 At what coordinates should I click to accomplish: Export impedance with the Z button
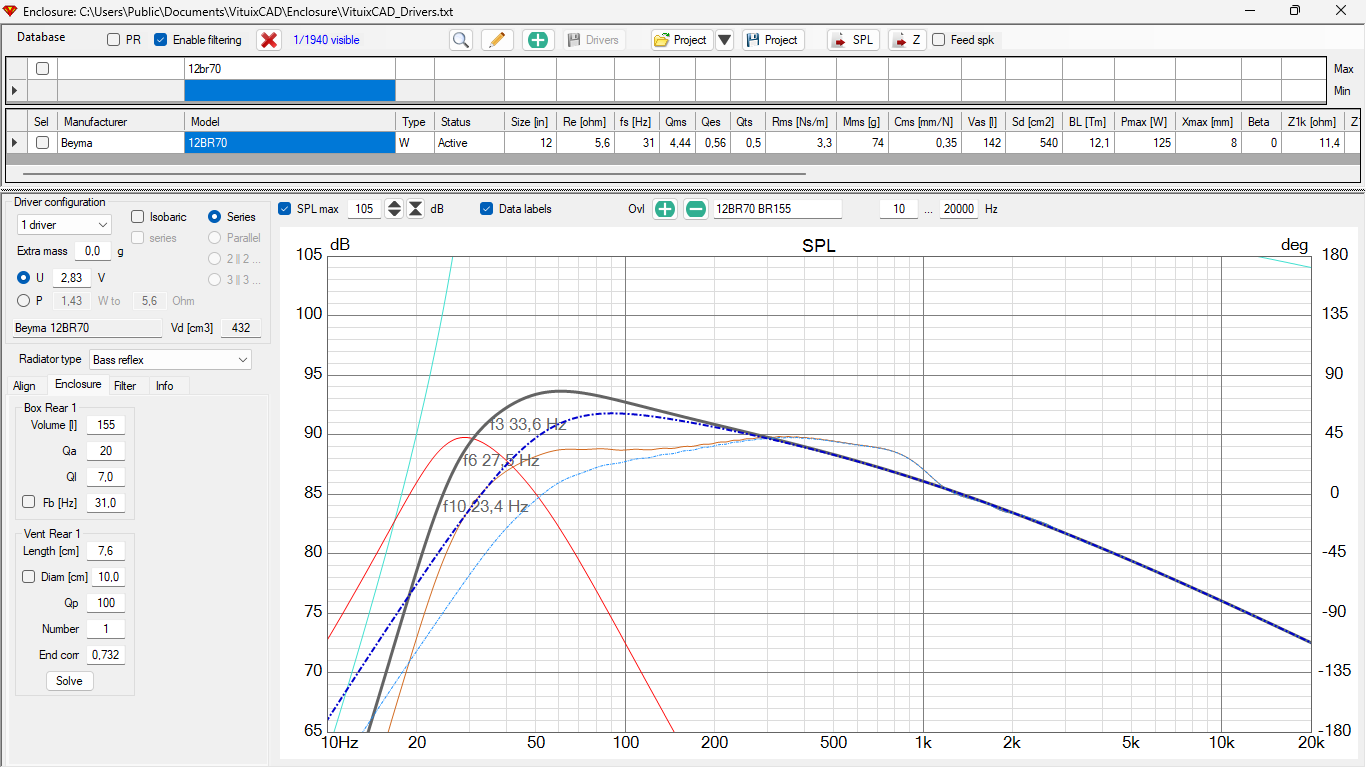click(907, 40)
